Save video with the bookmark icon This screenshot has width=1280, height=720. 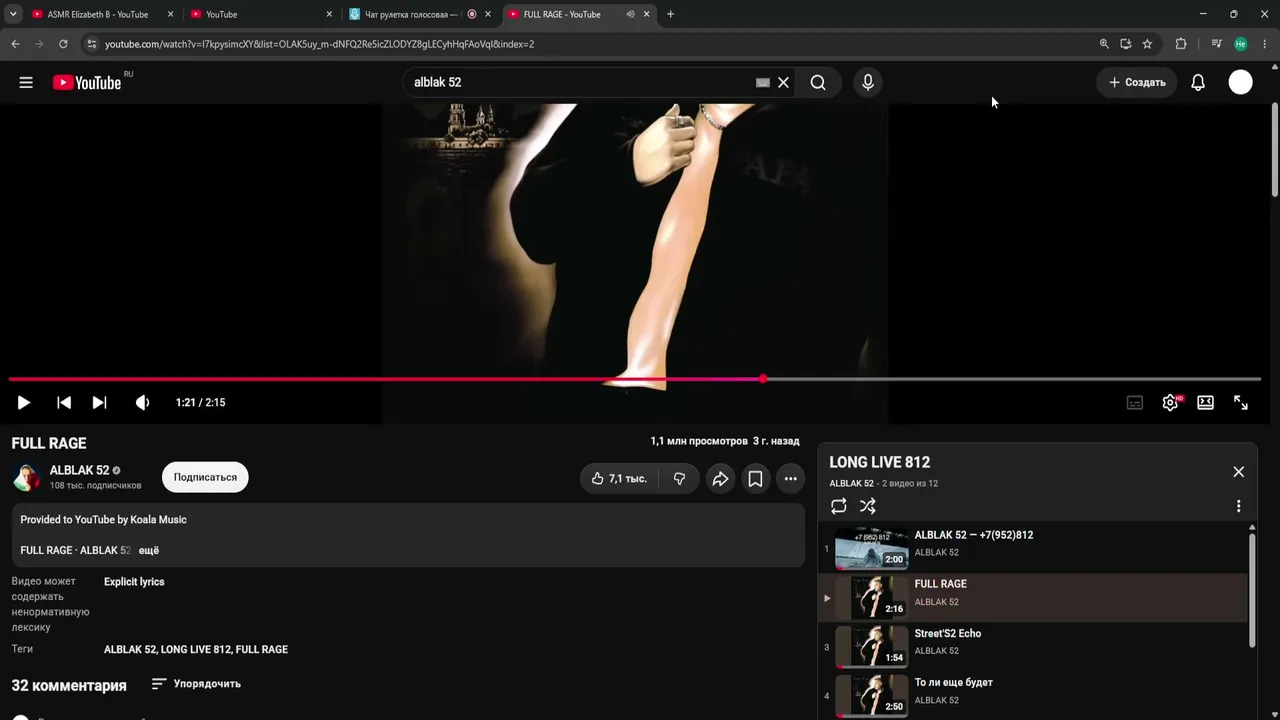[x=756, y=479]
